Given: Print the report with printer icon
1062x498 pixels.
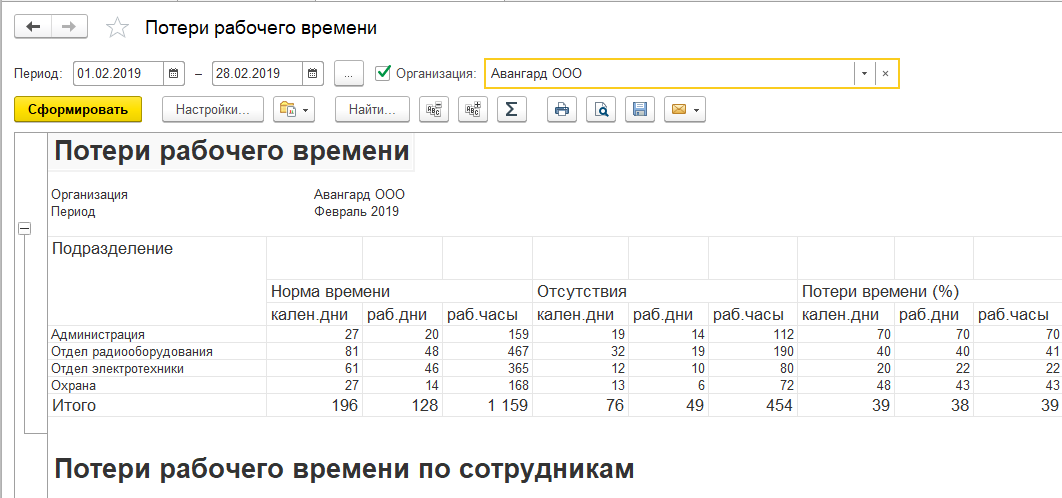Looking at the screenshot, I should (x=562, y=109).
